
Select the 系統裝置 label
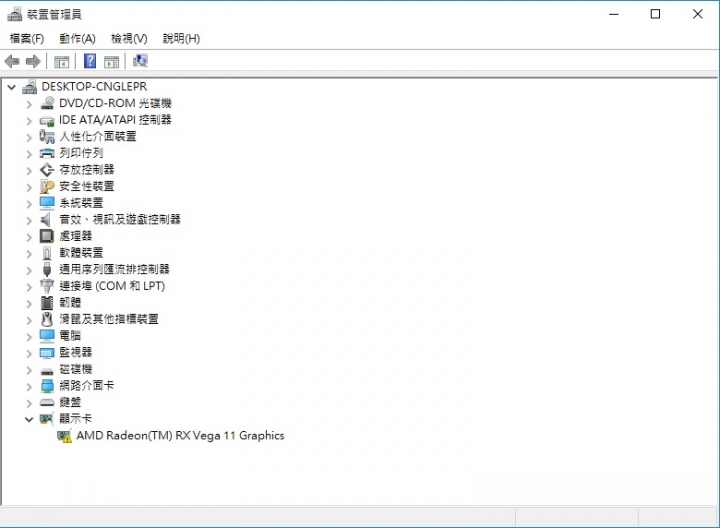81,203
